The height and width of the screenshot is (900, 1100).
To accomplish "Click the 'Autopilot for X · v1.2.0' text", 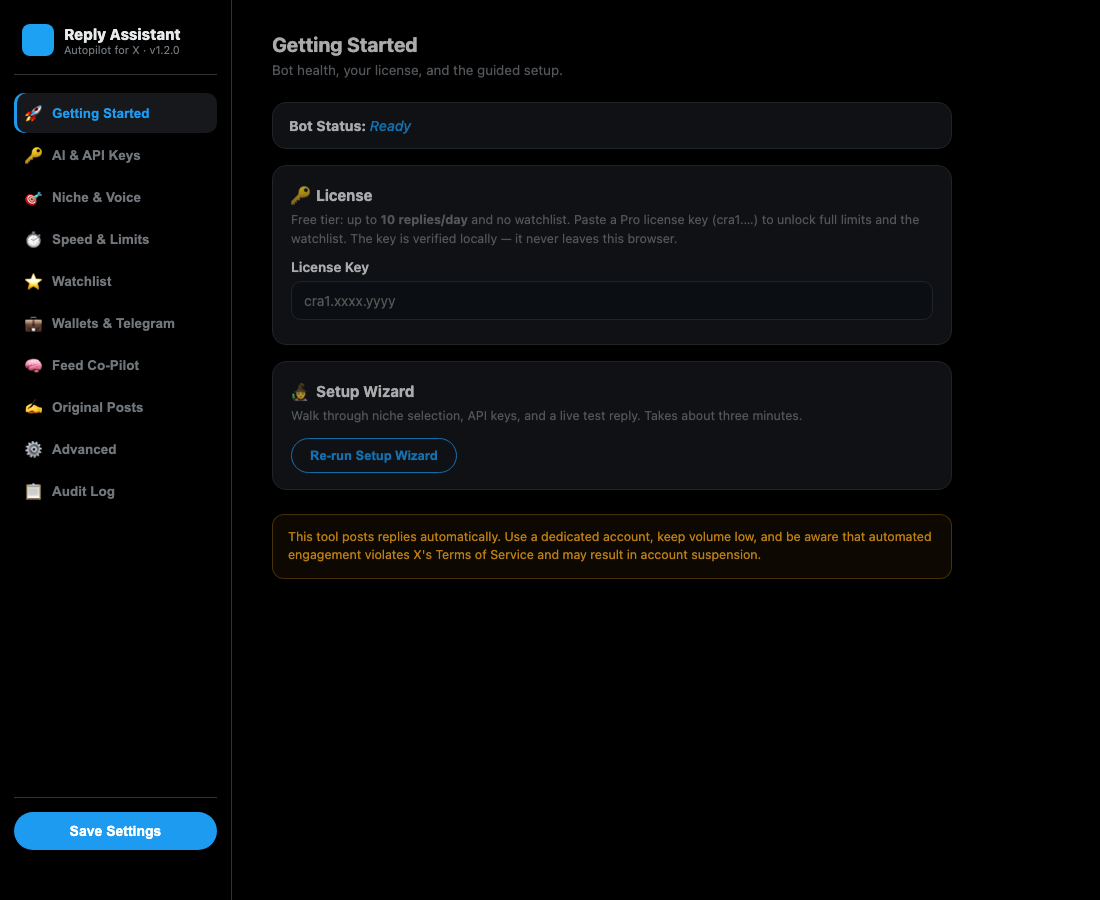I will tap(122, 51).
